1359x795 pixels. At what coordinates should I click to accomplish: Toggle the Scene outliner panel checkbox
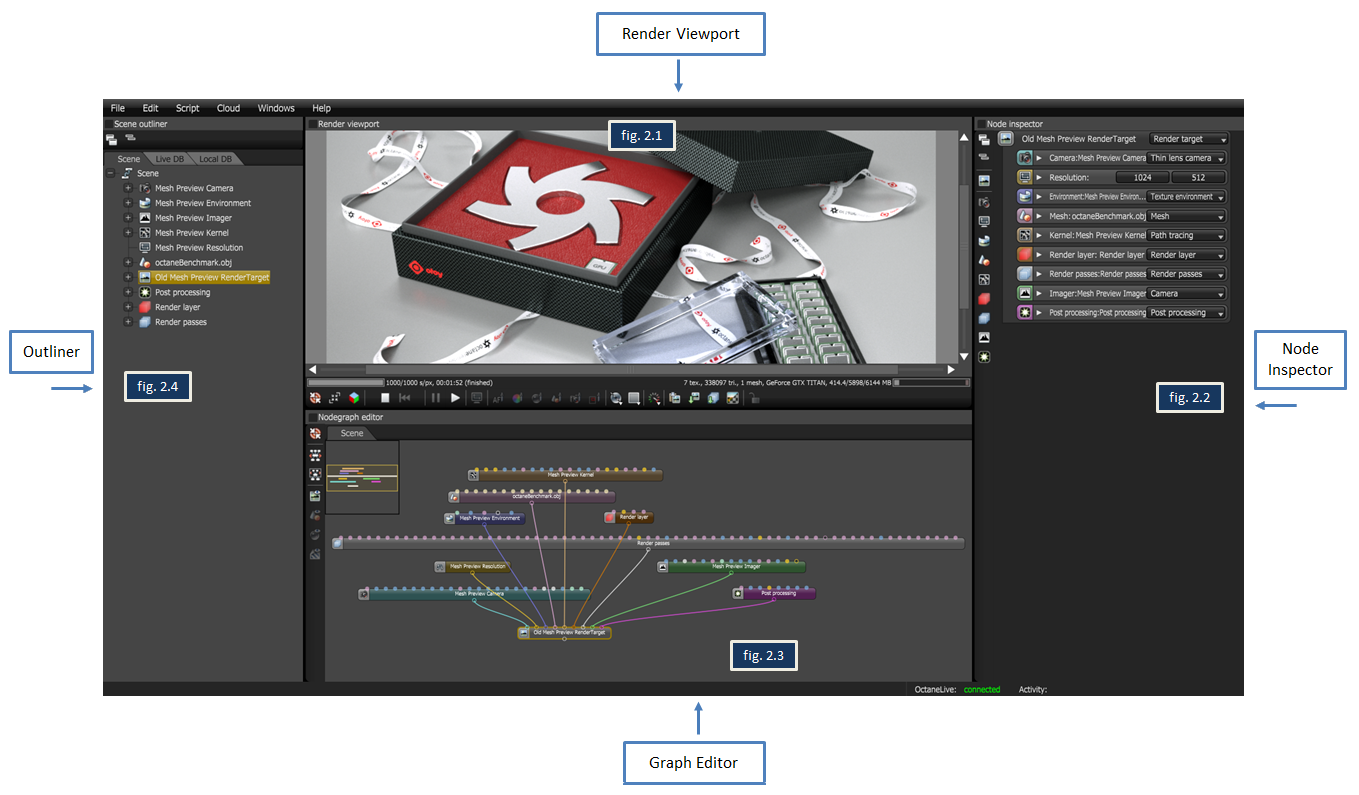[x=108, y=124]
